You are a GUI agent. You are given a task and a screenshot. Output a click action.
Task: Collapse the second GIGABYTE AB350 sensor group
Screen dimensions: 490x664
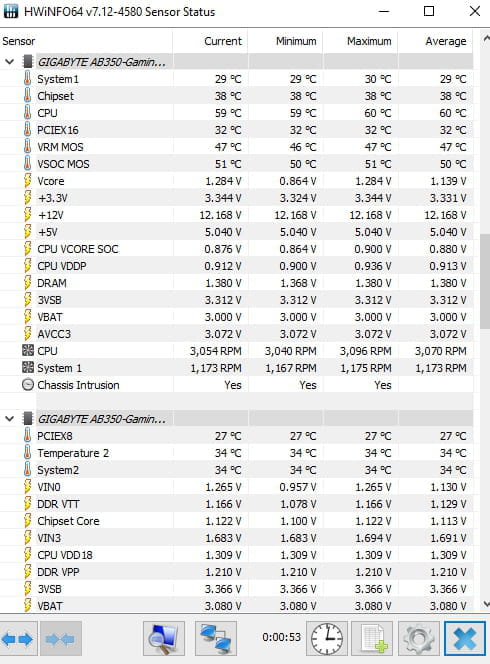point(9,419)
